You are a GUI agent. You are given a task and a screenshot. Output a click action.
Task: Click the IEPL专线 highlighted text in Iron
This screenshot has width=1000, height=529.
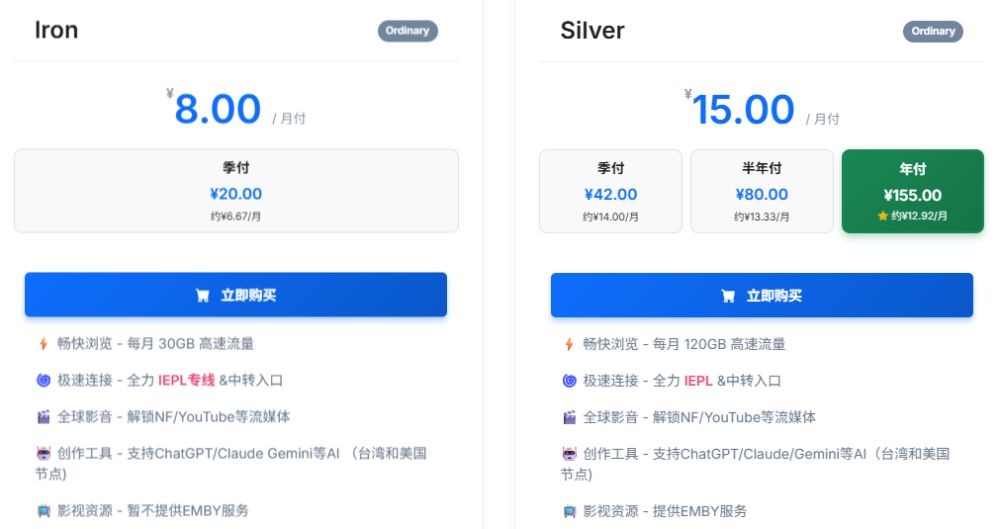tap(186, 380)
